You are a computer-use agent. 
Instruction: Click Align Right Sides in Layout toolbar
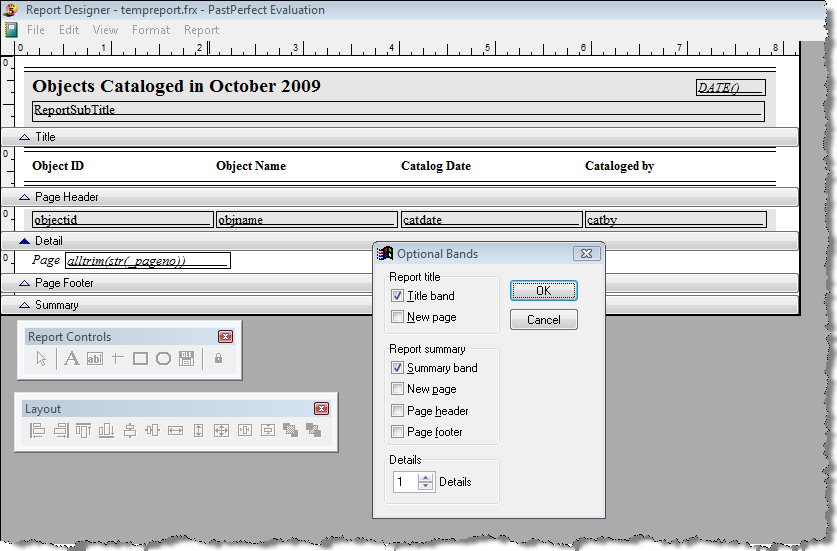pos(61,430)
